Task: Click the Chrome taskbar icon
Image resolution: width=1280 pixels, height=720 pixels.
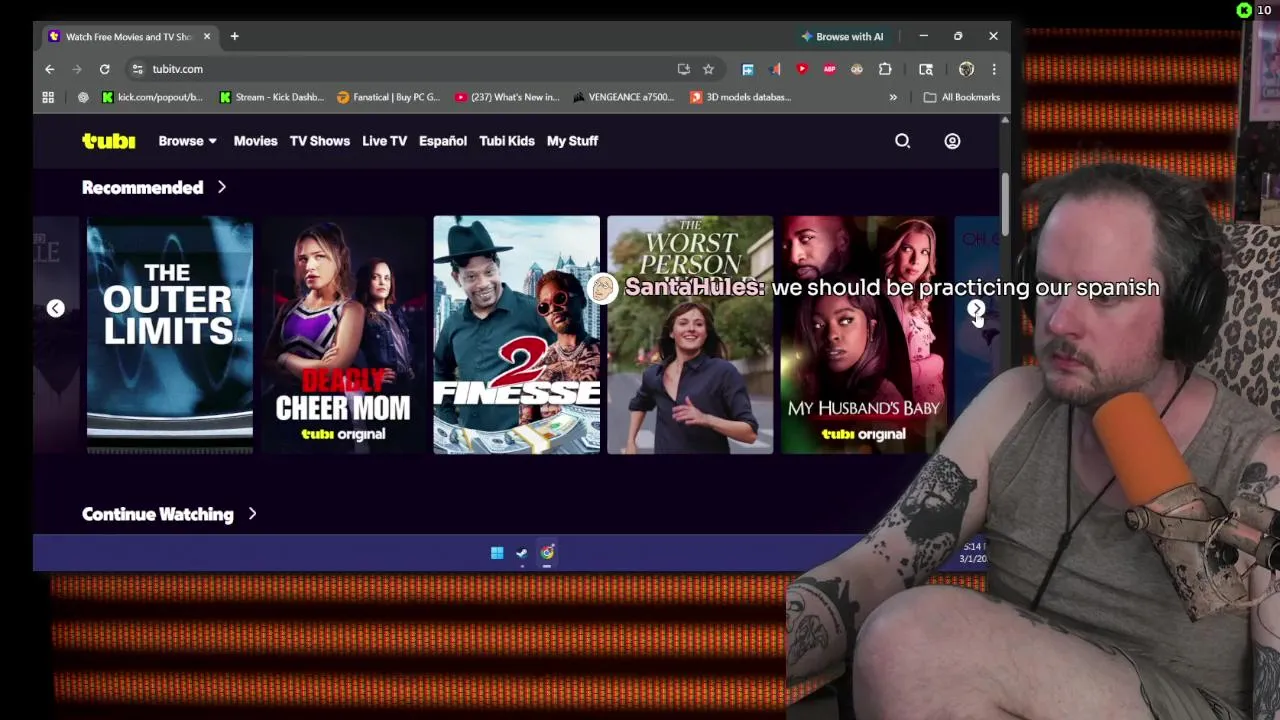Action: (x=547, y=553)
